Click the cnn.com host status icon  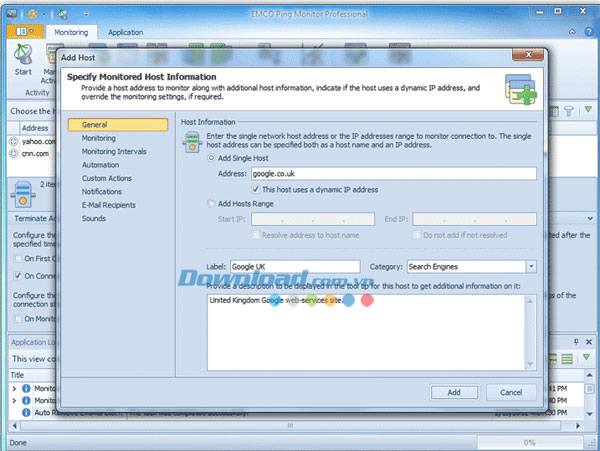click(13, 155)
